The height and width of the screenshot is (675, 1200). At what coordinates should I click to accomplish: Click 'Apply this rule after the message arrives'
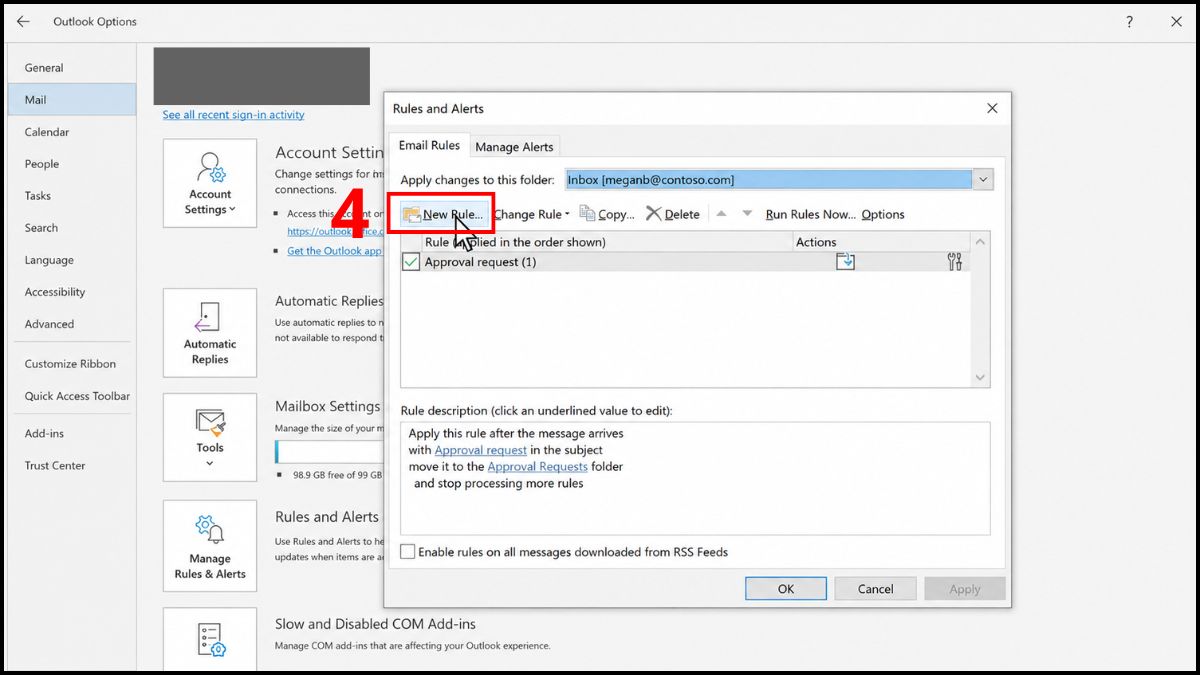tap(516, 433)
